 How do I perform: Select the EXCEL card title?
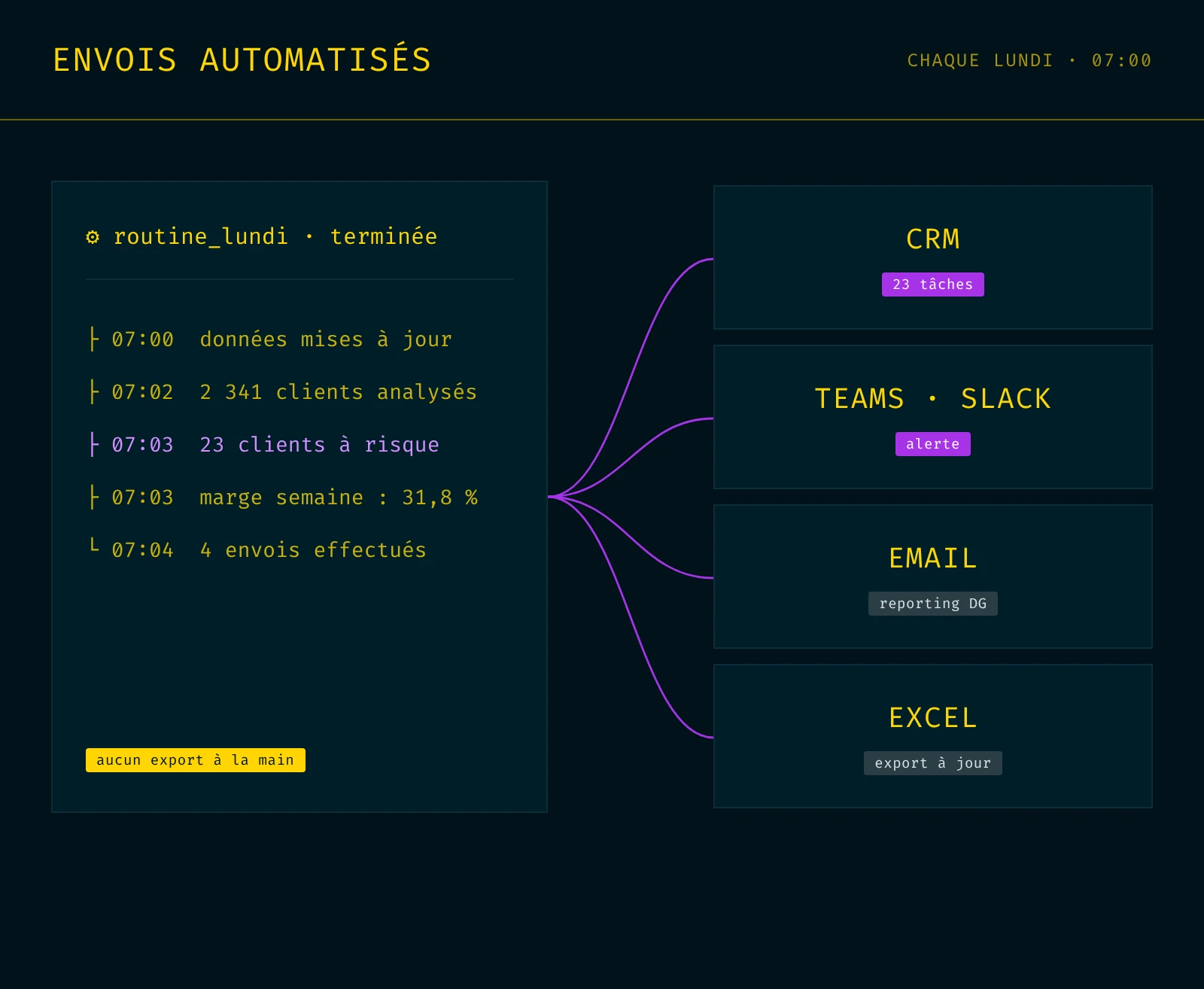933,718
